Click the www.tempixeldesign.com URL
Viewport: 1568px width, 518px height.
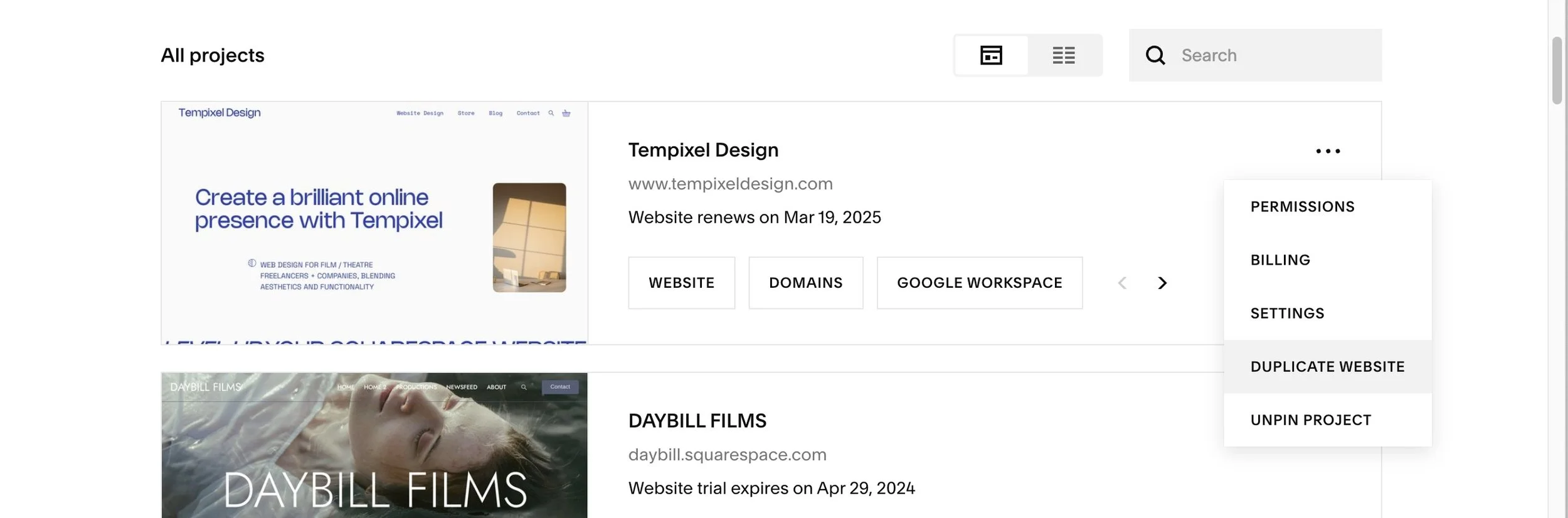click(731, 184)
